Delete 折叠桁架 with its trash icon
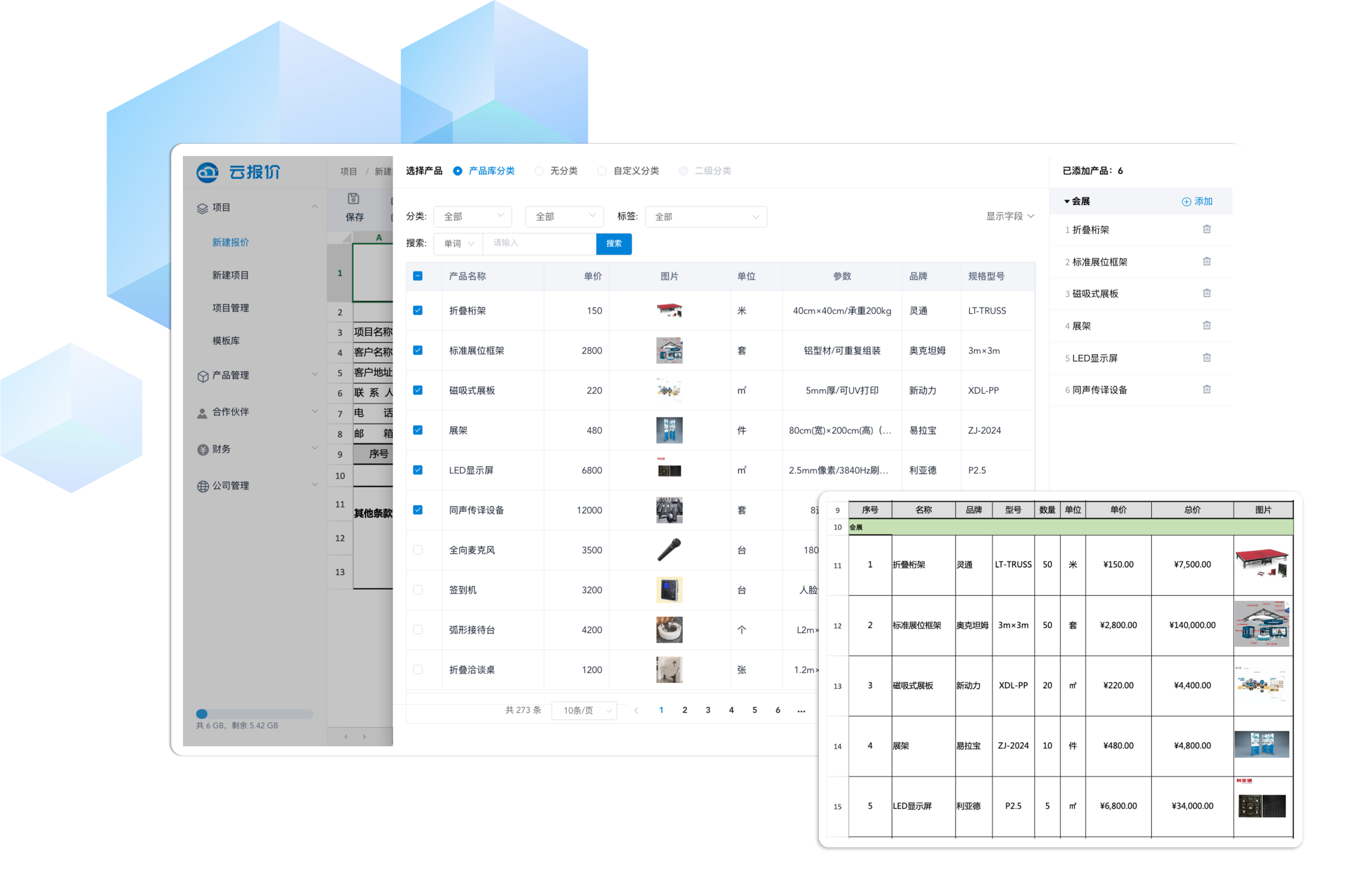The height and width of the screenshot is (878, 1372). click(1206, 229)
